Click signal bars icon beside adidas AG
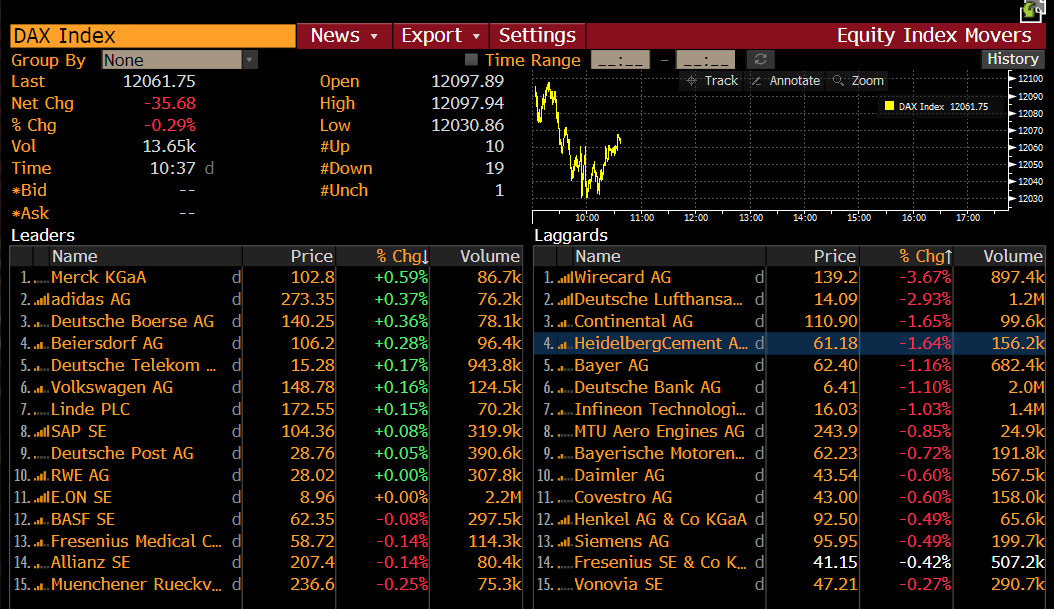The image size is (1054, 609). tap(42, 300)
